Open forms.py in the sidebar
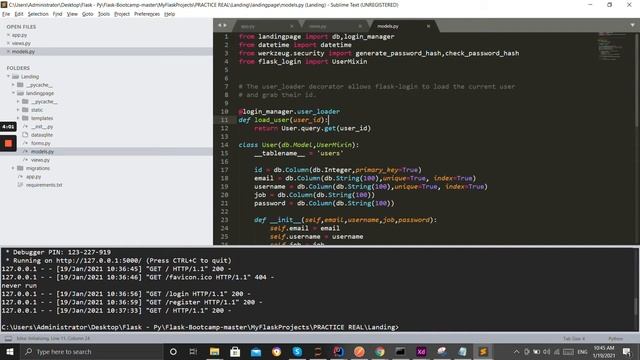The image size is (640, 360). (x=41, y=143)
